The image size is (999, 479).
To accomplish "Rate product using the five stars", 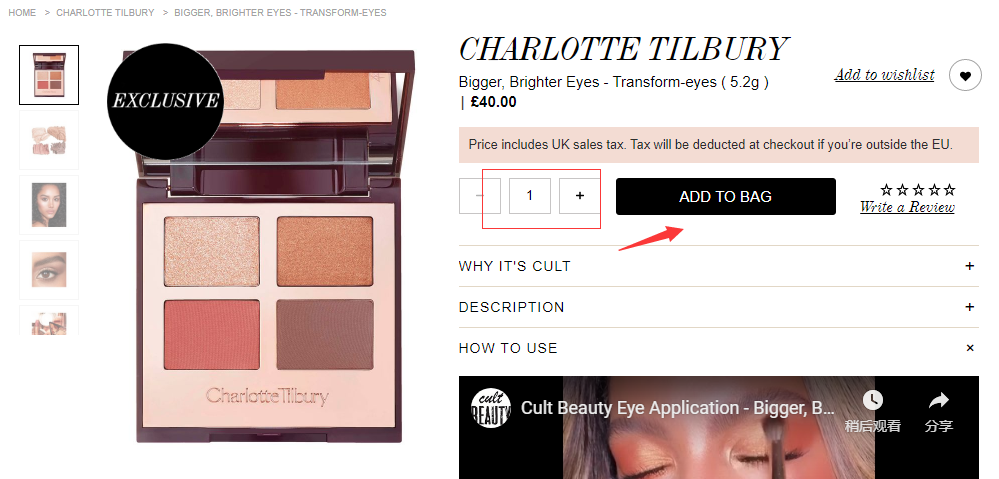I will coord(917,189).
